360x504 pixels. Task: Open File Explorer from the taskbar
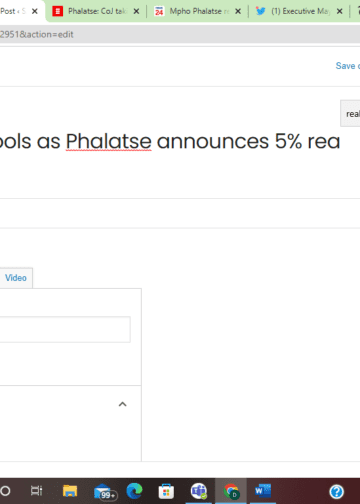[70, 491]
